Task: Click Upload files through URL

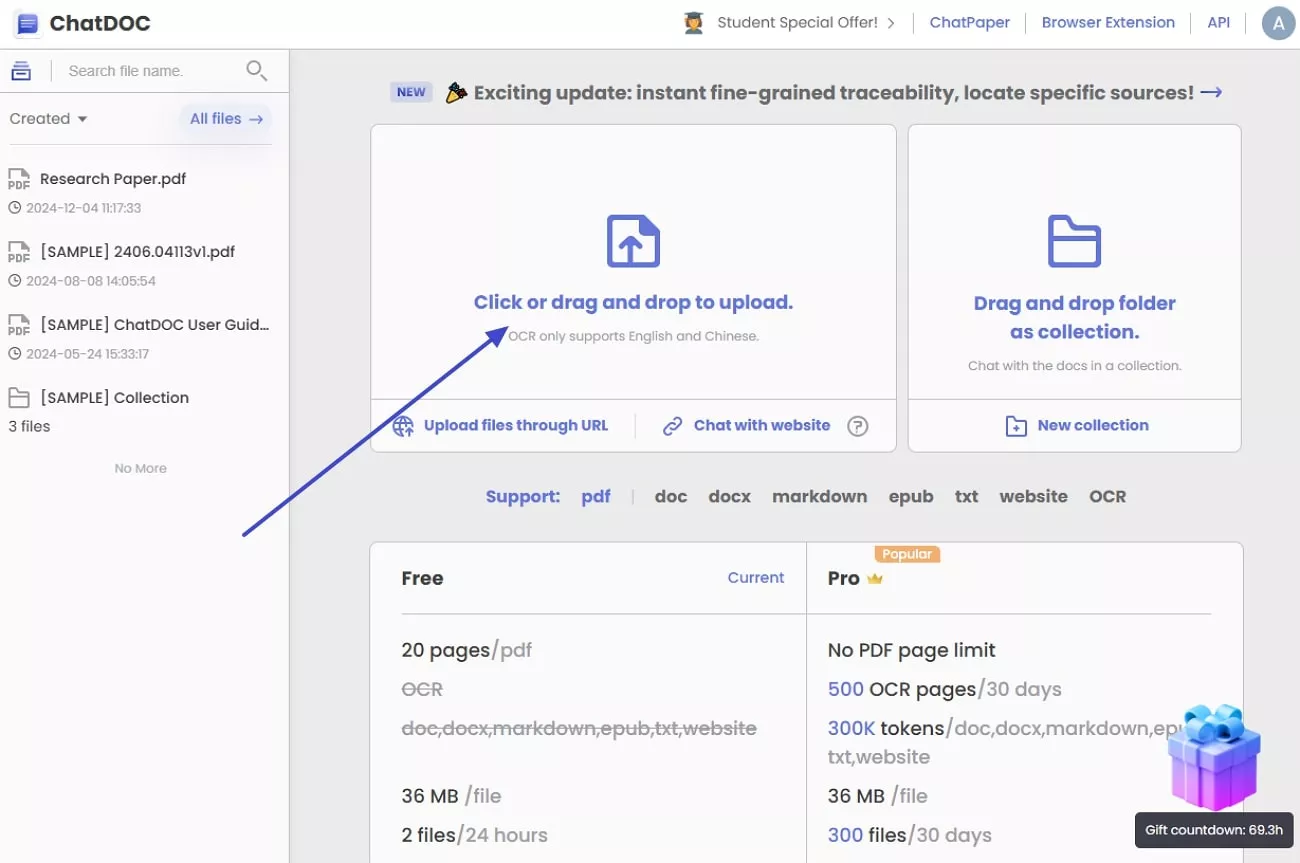Action: click(516, 425)
